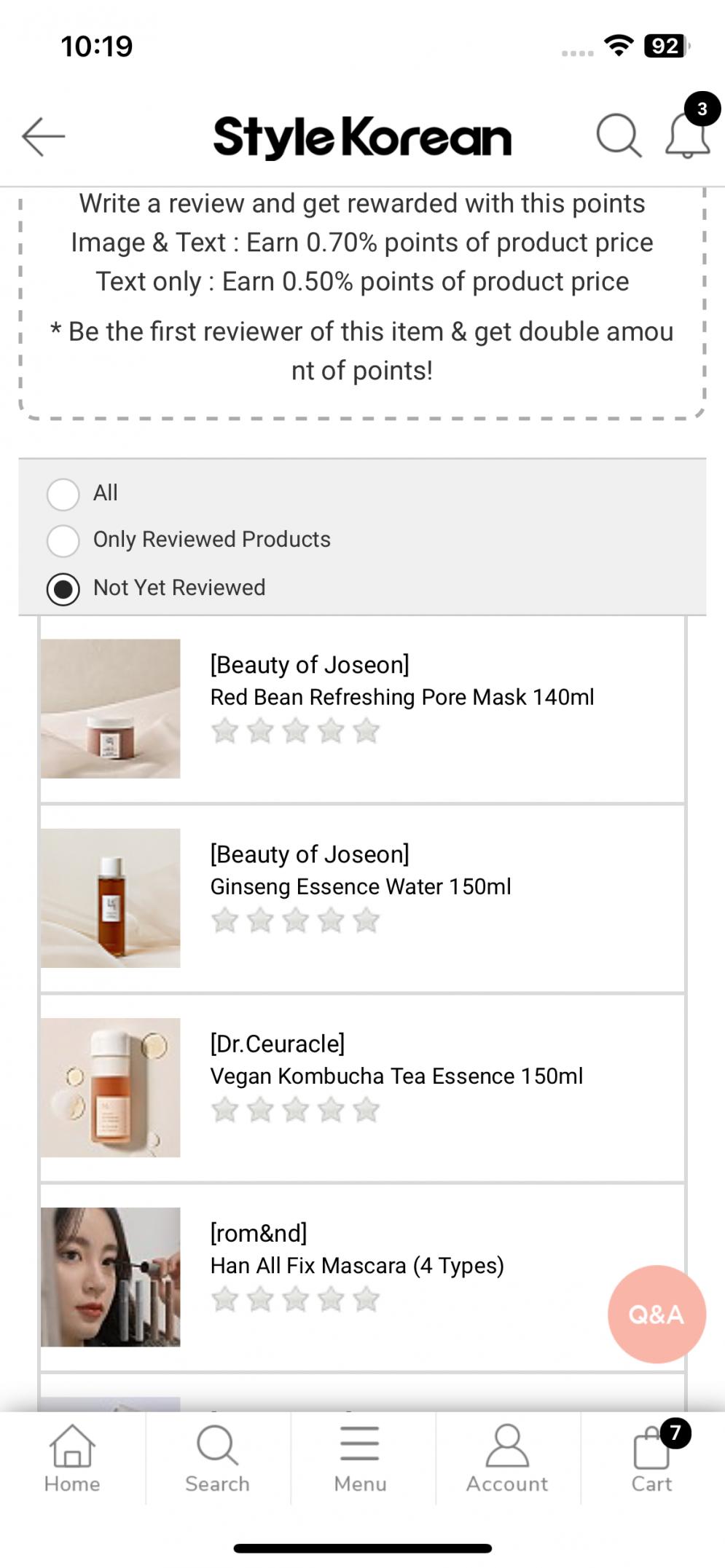Image resolution: width=725 pixels, height=1568 pixels.
Task: Rate Ginseng Essence Water one star
Action: [225, 921]
